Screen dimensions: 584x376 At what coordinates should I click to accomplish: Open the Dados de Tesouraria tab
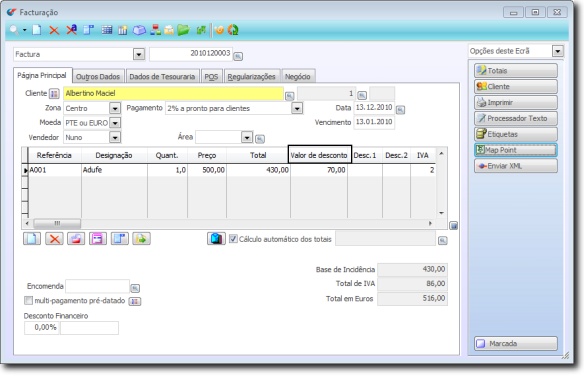[x=162, y=76]
